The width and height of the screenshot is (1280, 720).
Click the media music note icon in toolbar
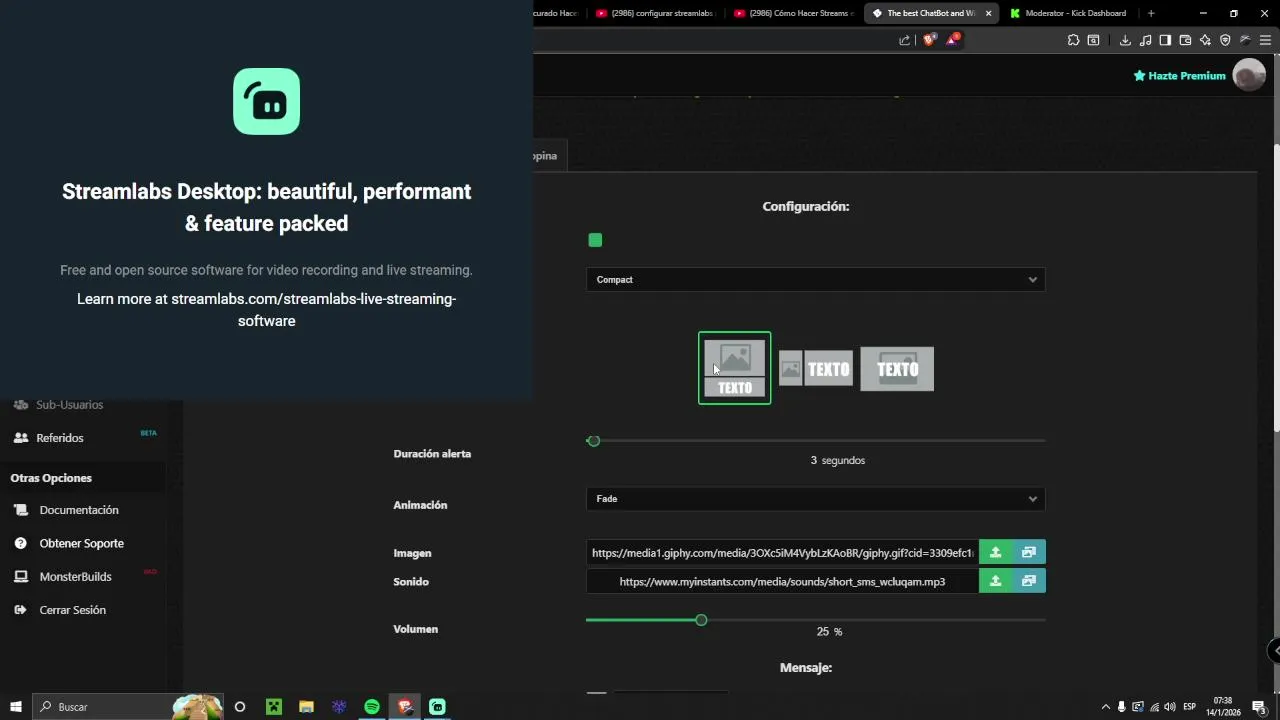pos(1146,40)
